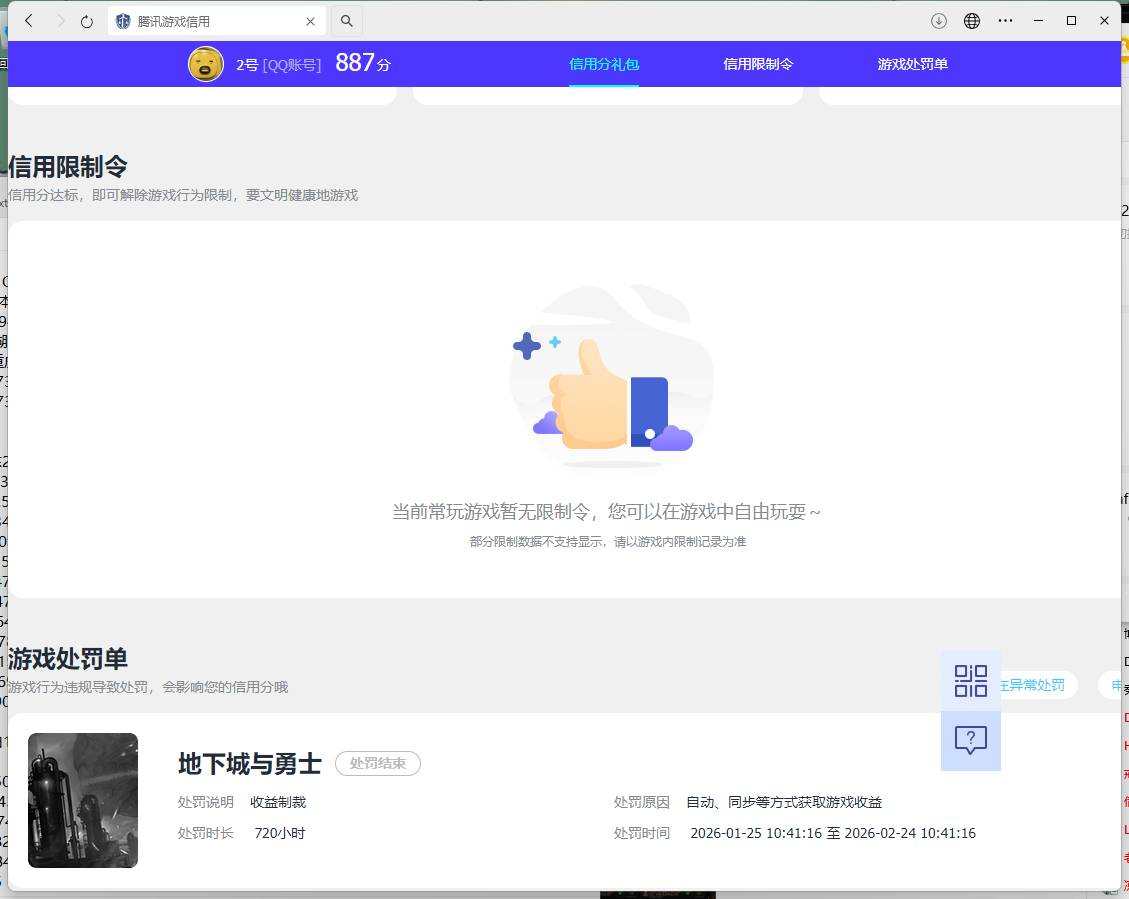Click the 887分 credit score
This screenshot has height=899, width=1129.
363,63
